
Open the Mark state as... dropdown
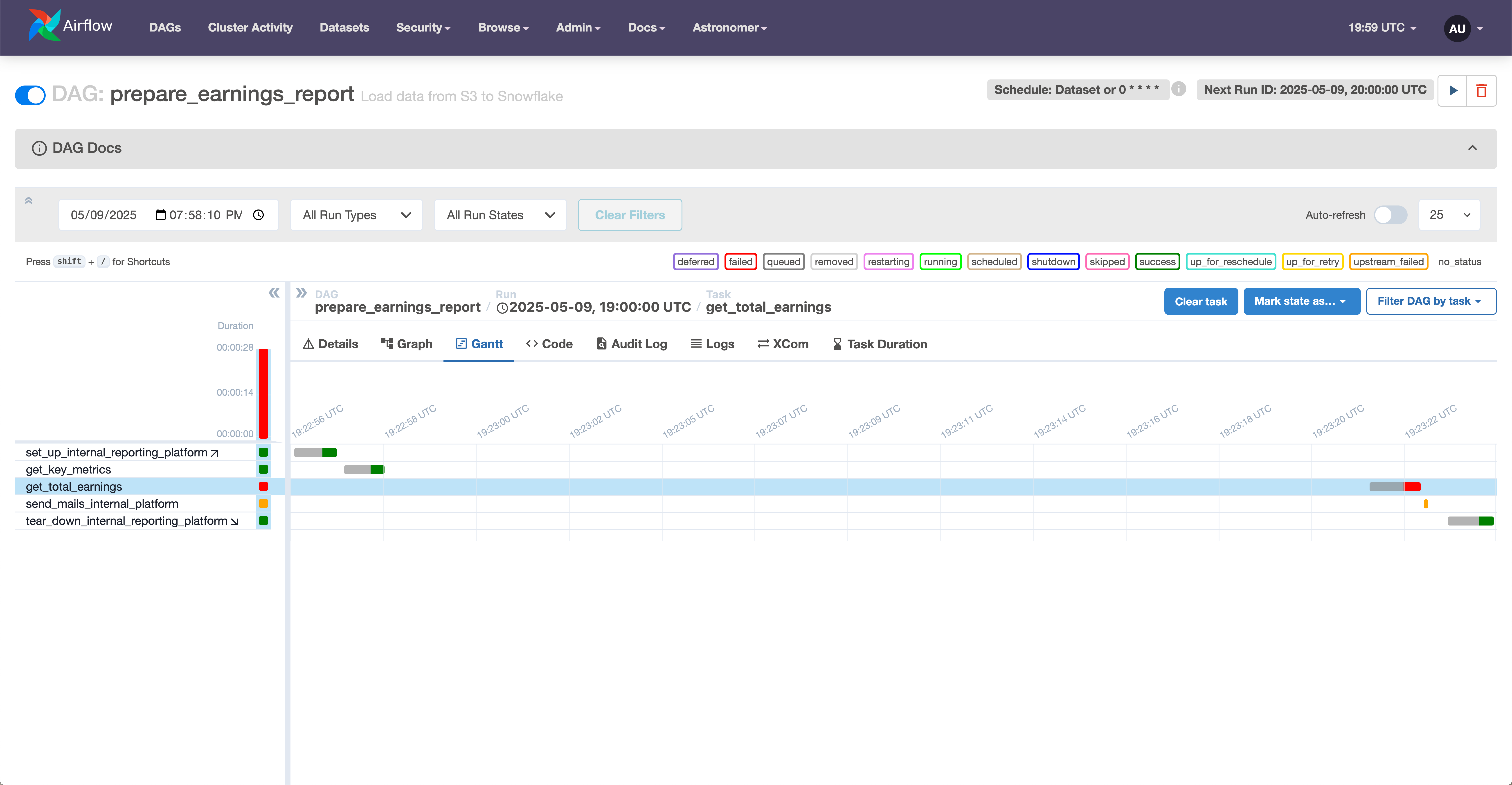1302,301
